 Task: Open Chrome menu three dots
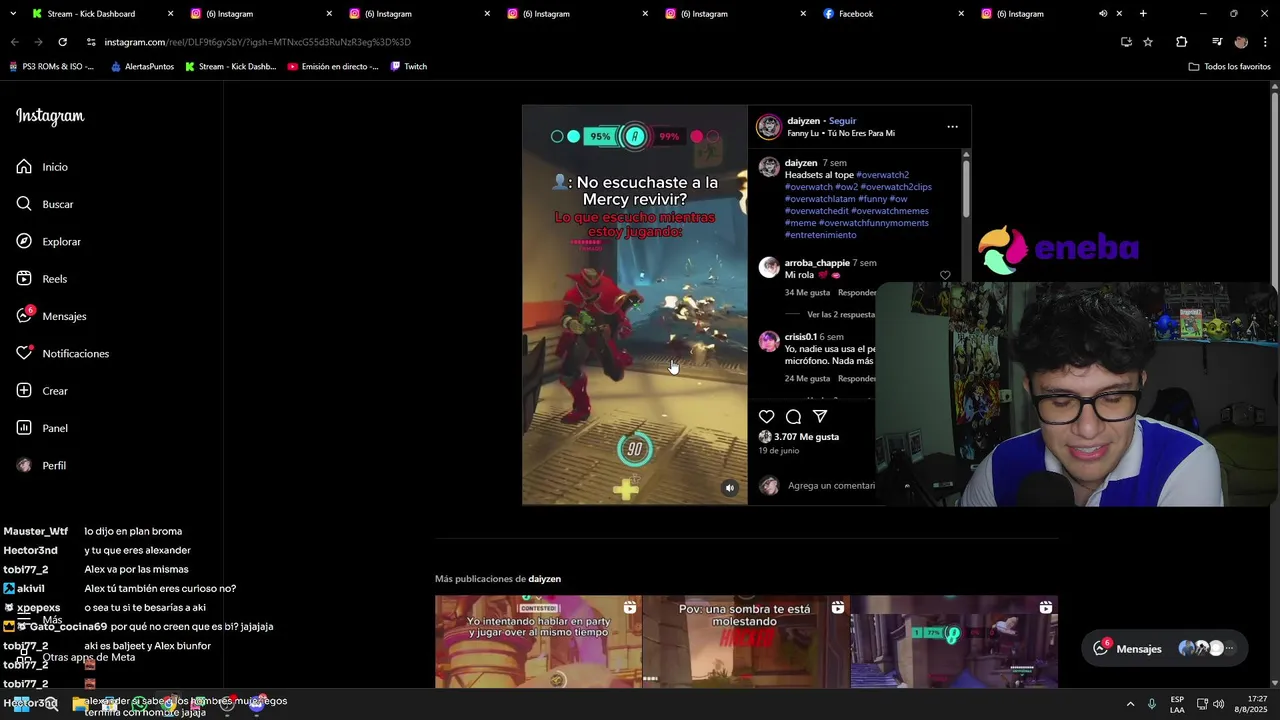(x=1266, y=42)
